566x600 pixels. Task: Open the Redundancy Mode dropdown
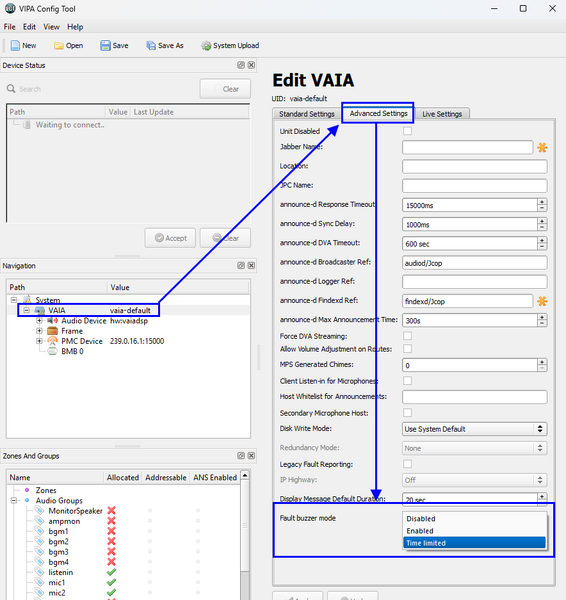tap(474, 448)
